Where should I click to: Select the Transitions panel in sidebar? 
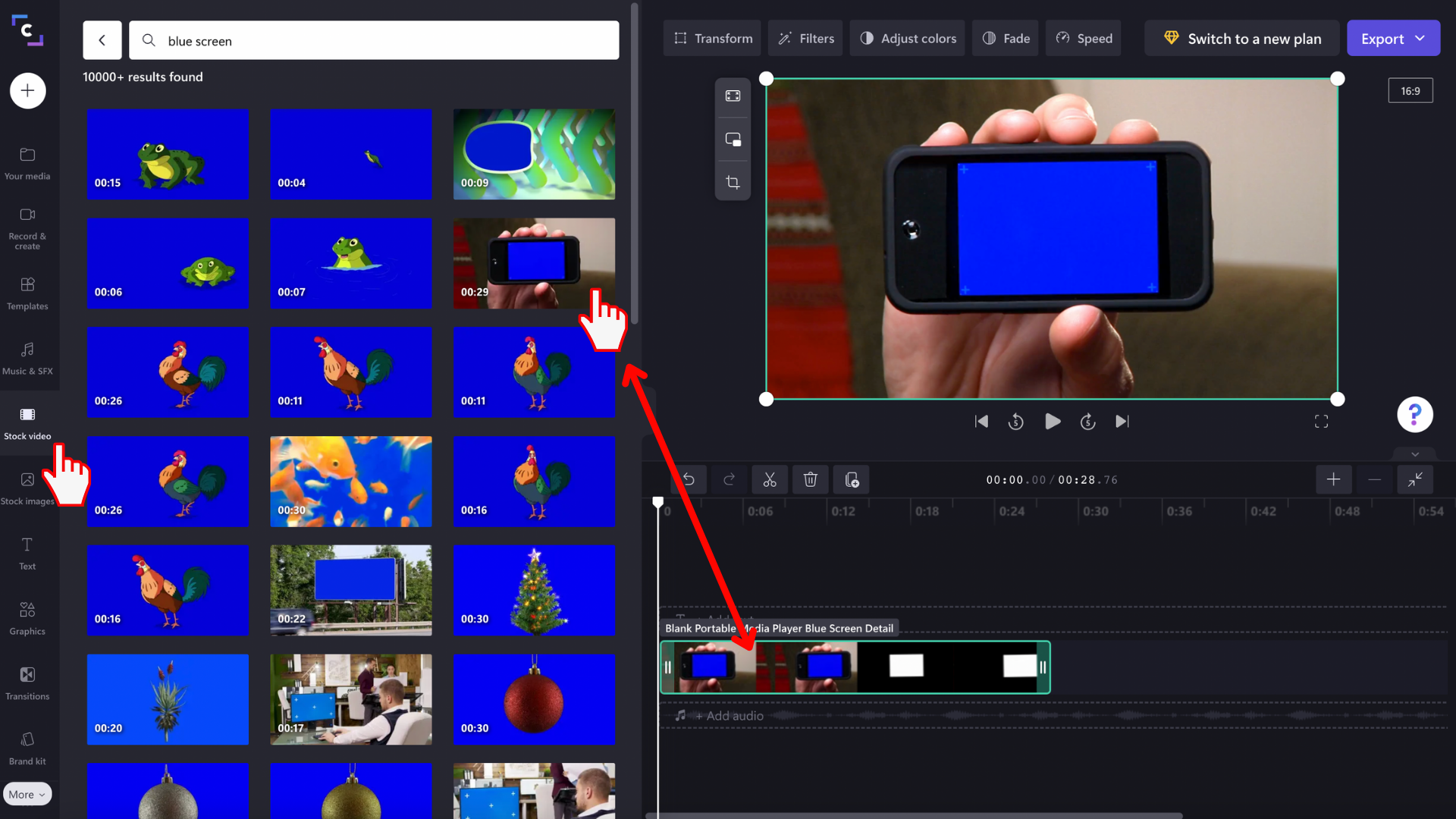(27, 682)
